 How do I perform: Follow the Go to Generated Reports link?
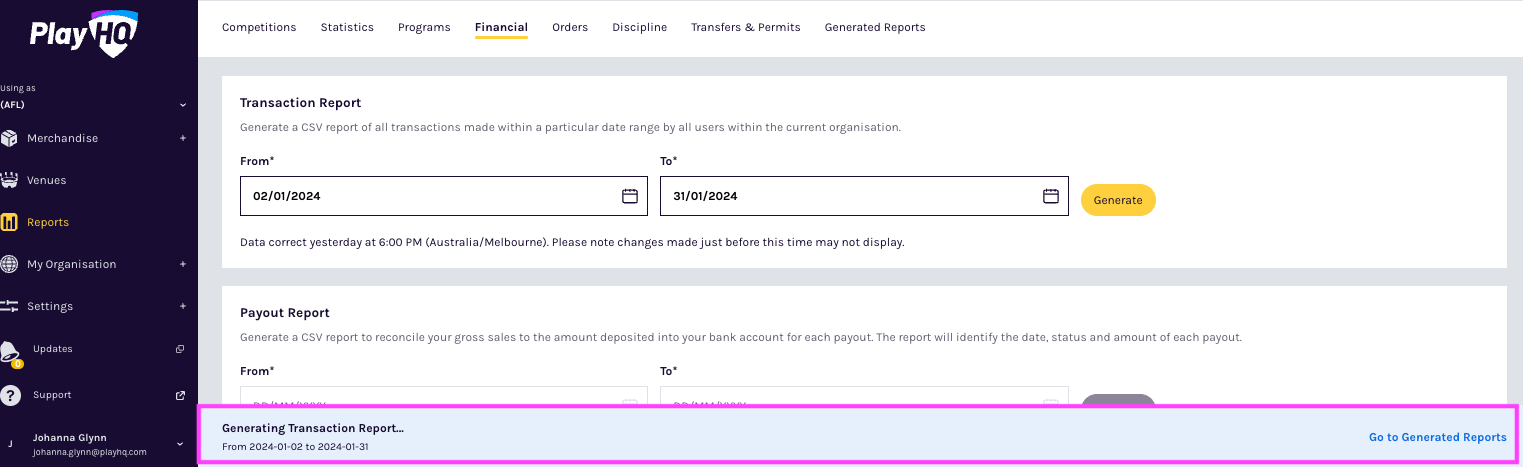point(1437,437)
